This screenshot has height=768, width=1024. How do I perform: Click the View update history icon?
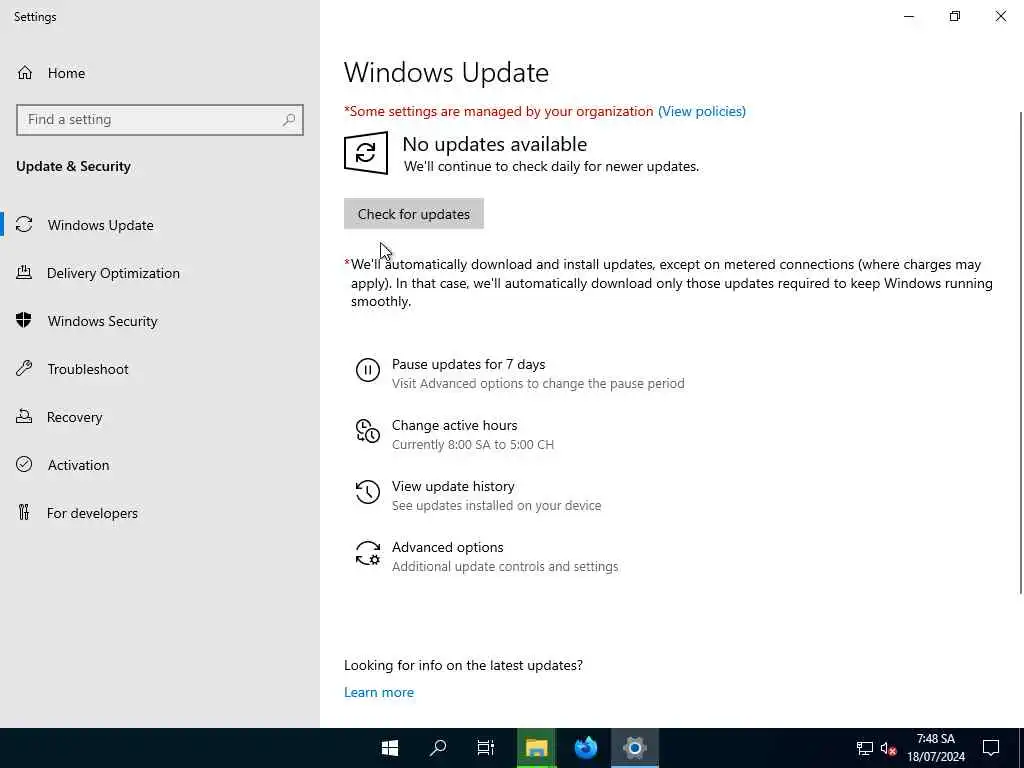[368, 492]
